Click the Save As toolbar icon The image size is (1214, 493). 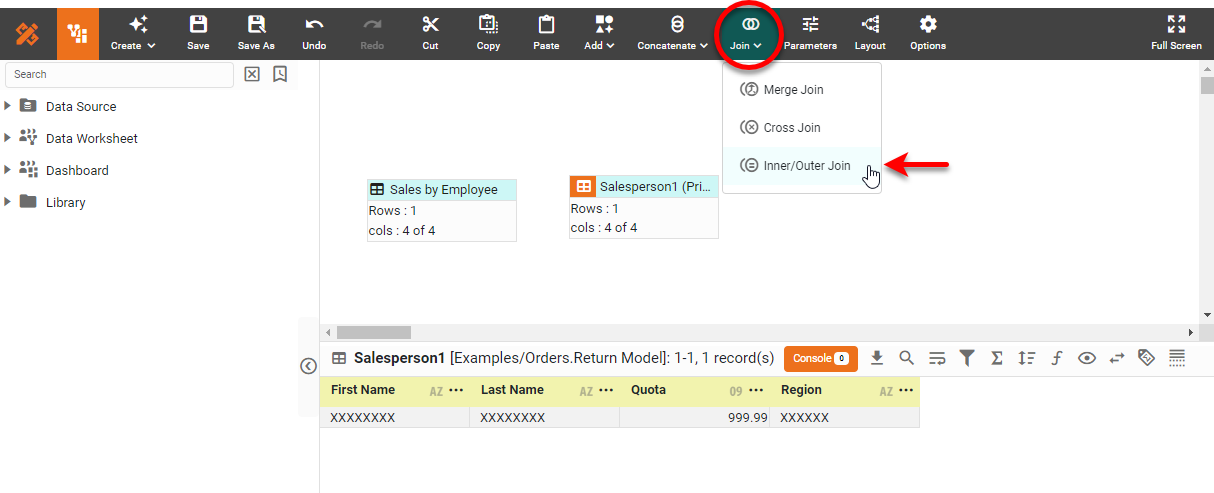tap(256, 33)
